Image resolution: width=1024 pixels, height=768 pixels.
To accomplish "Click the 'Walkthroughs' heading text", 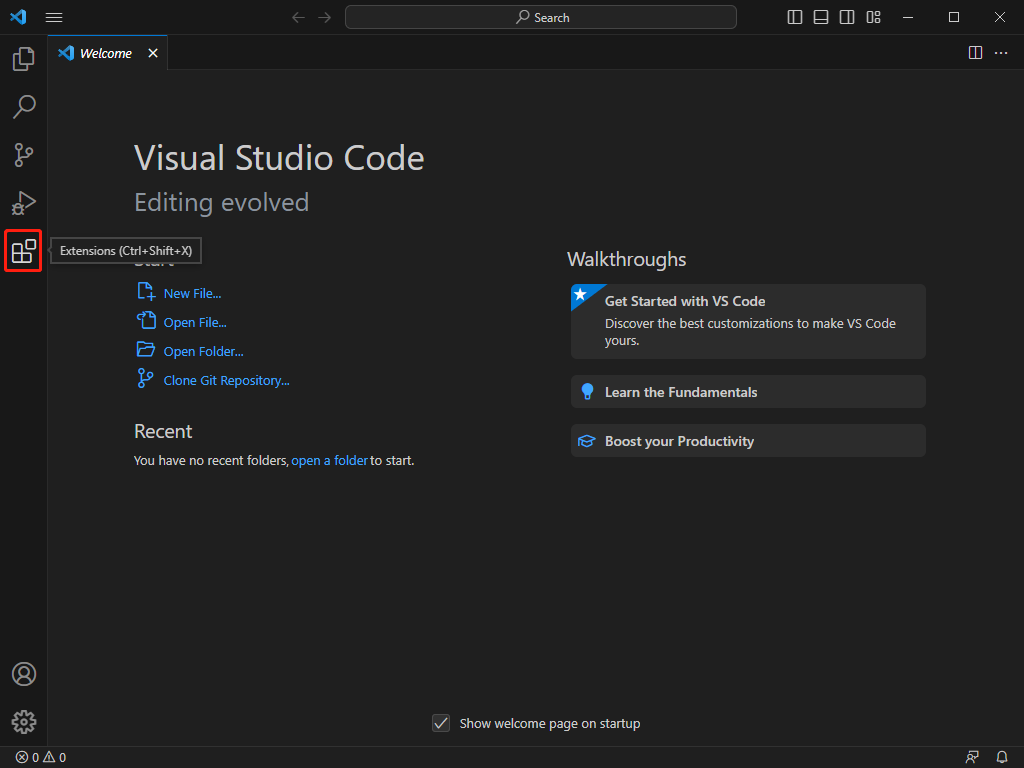I will [x=626, y=259].
